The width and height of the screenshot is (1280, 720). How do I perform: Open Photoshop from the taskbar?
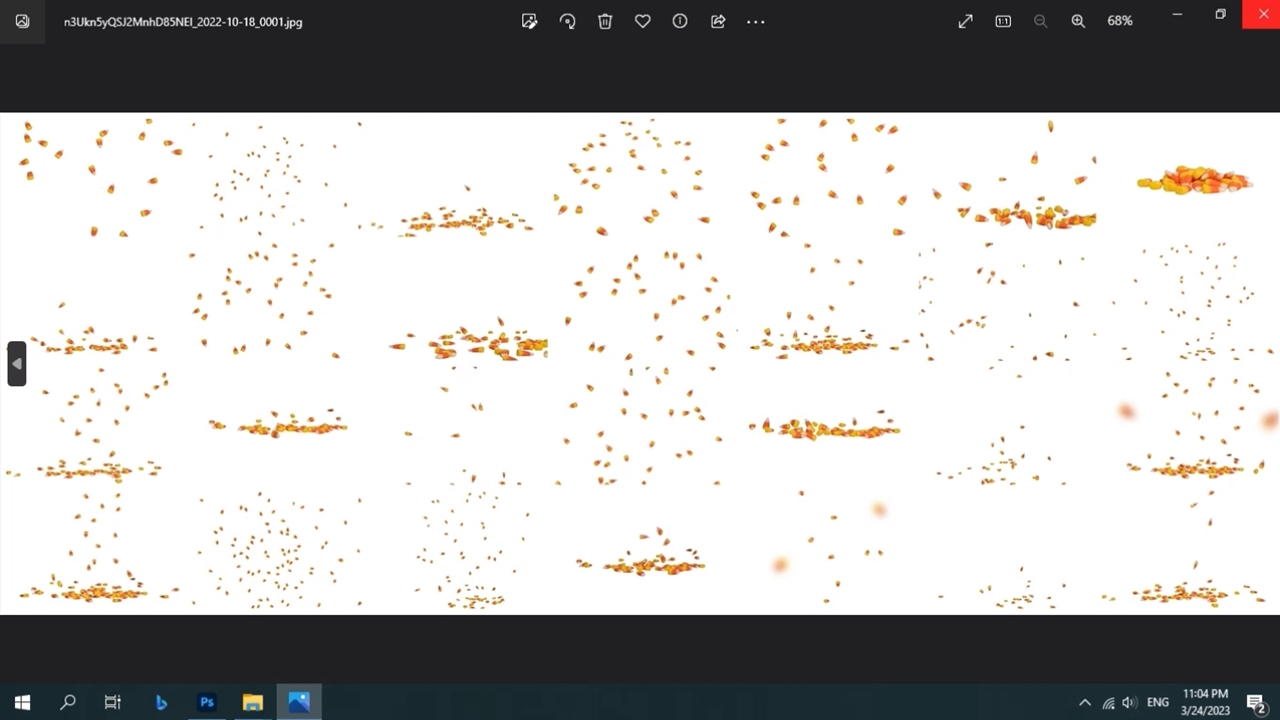click(207, 703)
